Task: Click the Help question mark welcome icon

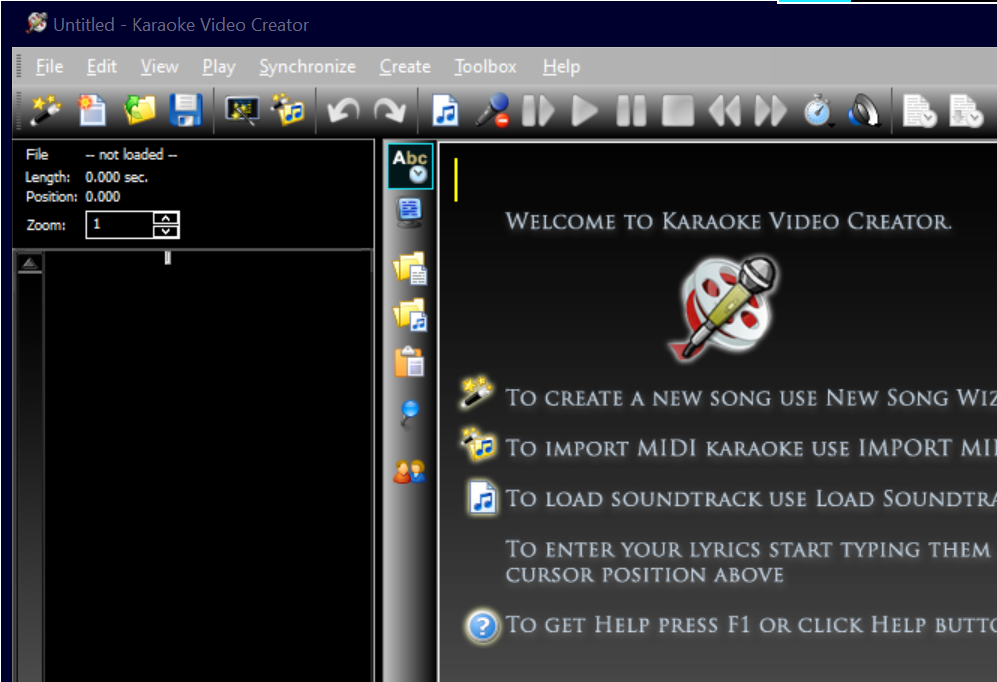Action: pyautogui.click(x=483, y=625)
